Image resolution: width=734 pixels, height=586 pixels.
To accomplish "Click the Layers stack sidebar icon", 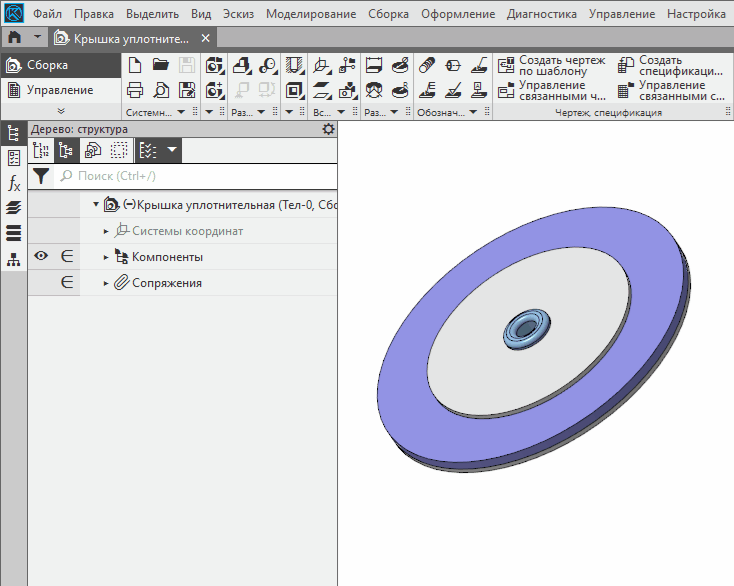I will [x=14, y=208].
